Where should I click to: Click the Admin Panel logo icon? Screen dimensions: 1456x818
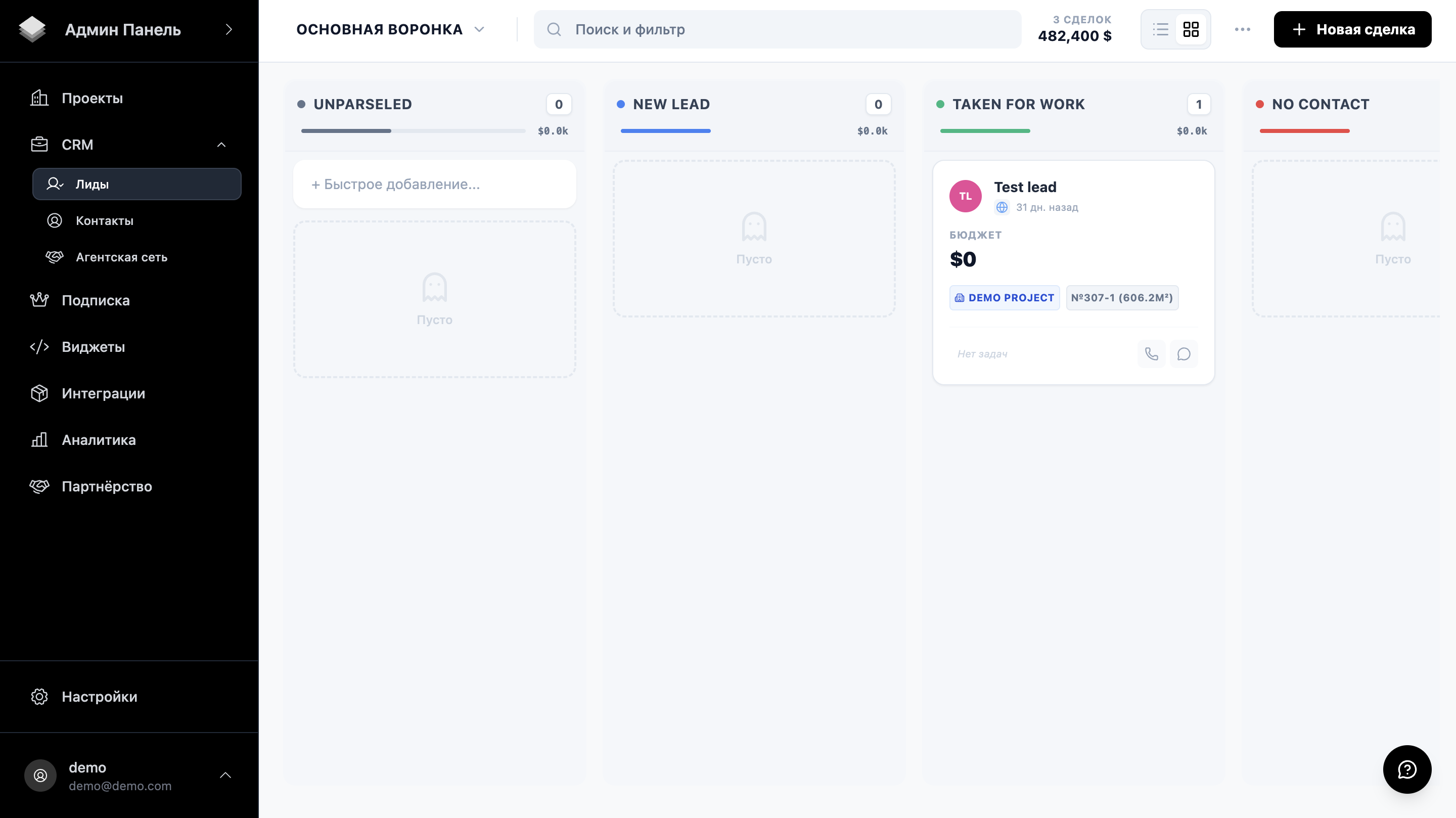point(32,29)
